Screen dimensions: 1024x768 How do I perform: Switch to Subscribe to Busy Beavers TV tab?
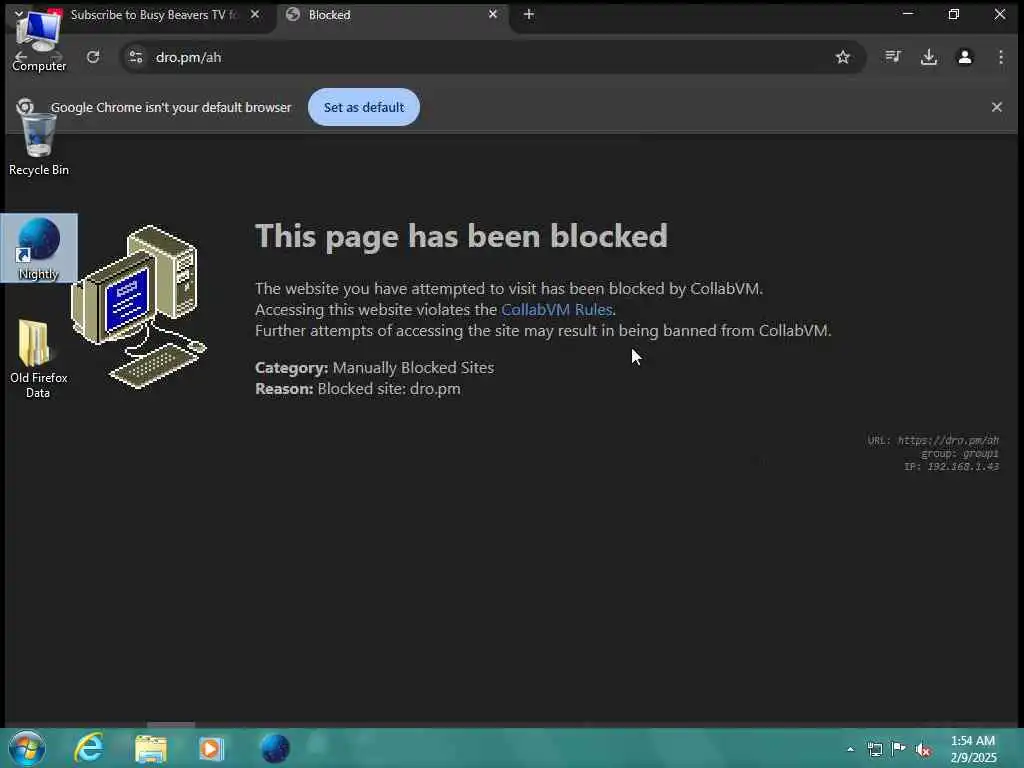coord(154,14)
